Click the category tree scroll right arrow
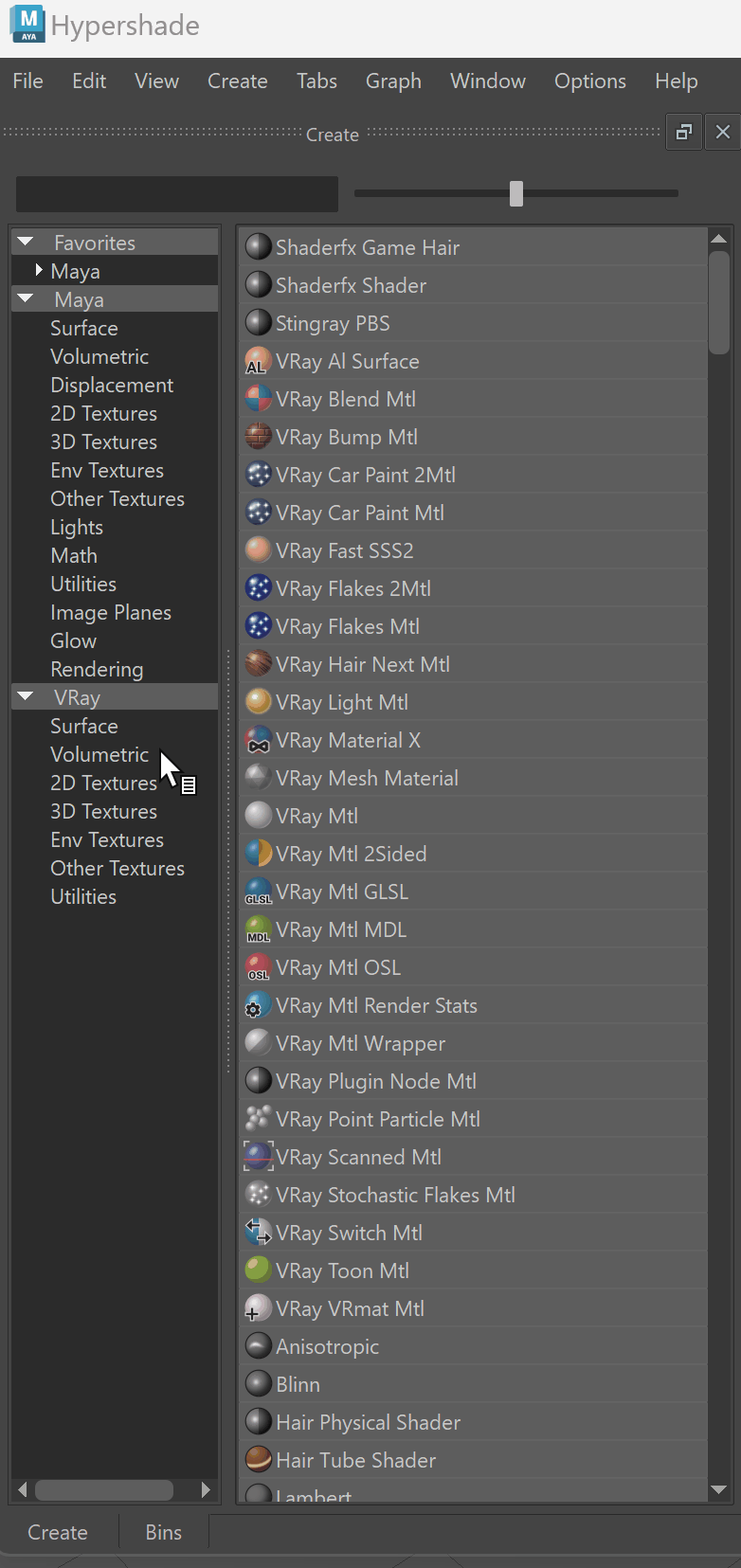 206,1489
